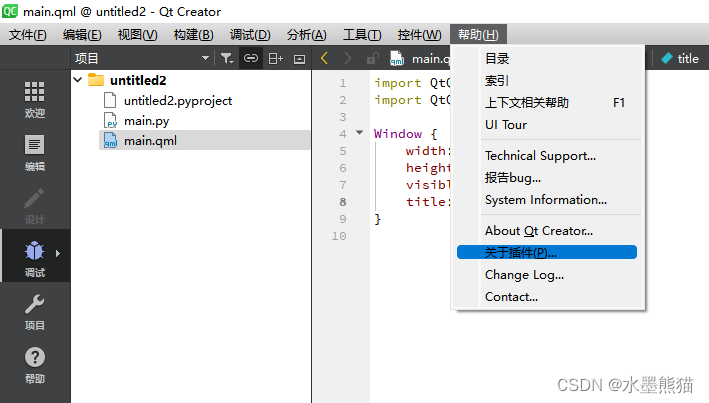Go forward with the right arrow
This screenshot has height=403, width=709.
[x=347, y=58]
